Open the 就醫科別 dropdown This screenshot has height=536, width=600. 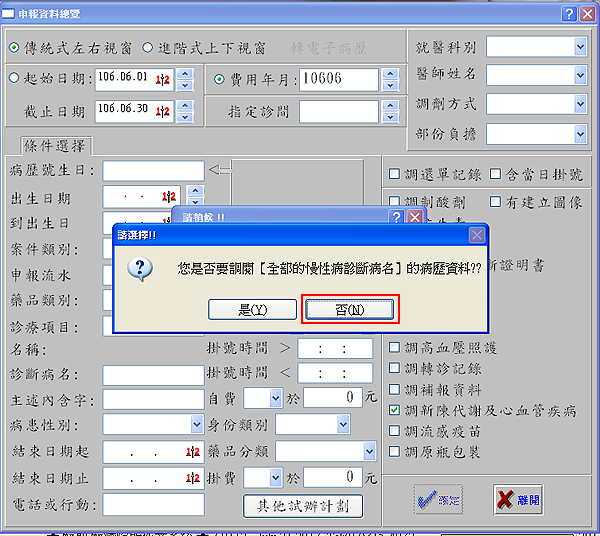pyautogui.click(x=578, y=47)
